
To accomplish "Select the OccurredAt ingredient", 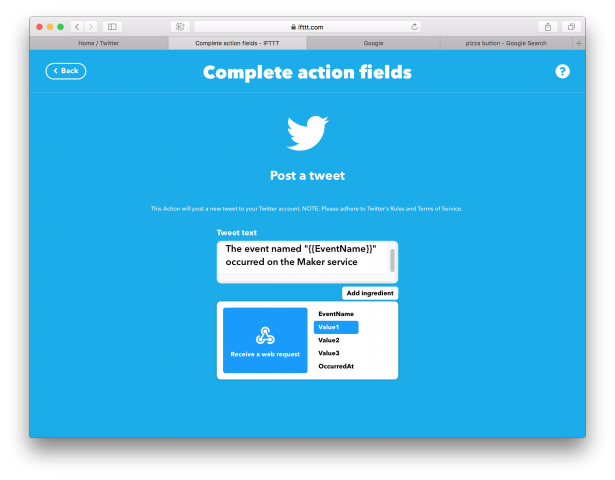I will coord(336,366).
